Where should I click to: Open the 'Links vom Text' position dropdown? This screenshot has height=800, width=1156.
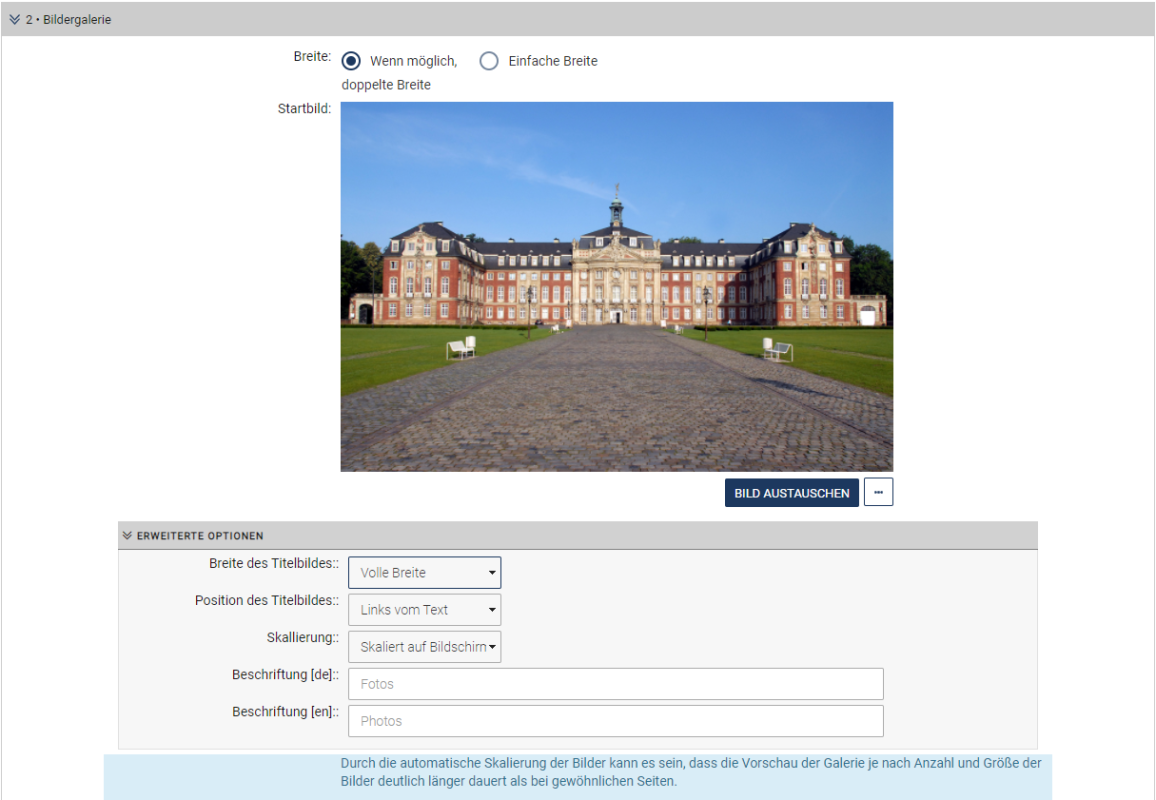[x=424, y=610]
